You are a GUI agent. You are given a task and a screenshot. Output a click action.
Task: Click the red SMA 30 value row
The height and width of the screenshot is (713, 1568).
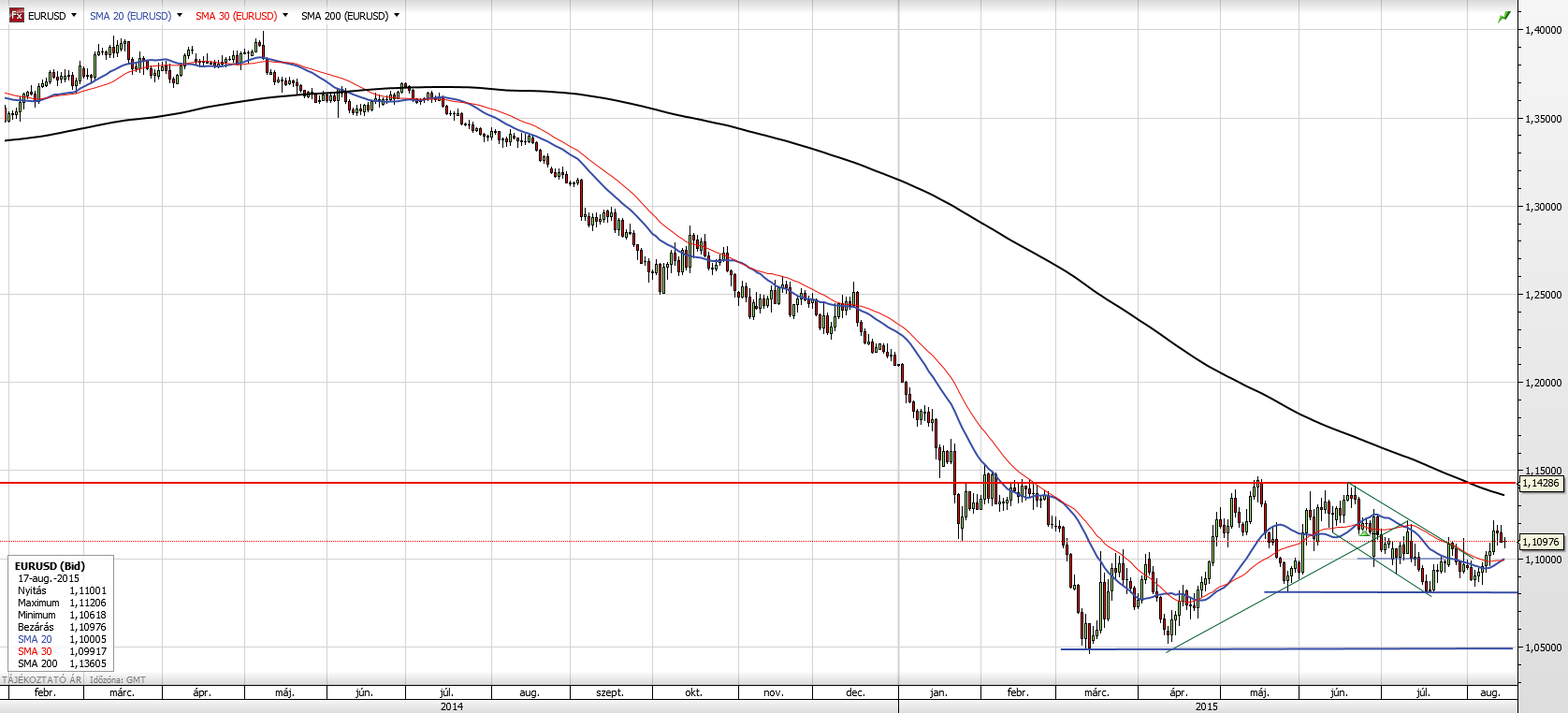pos(62,651)
